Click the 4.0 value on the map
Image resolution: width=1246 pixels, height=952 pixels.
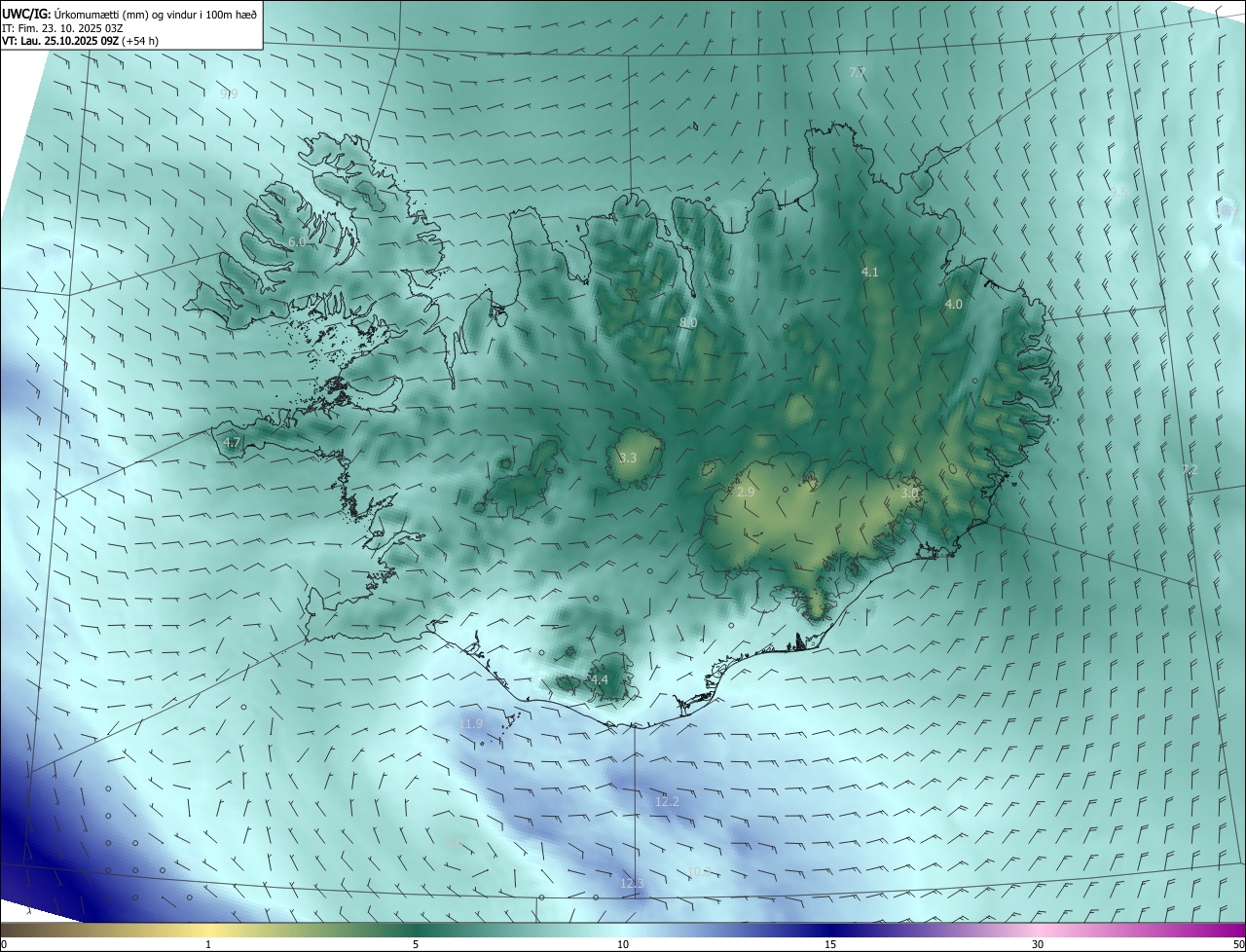click(954, 304)
